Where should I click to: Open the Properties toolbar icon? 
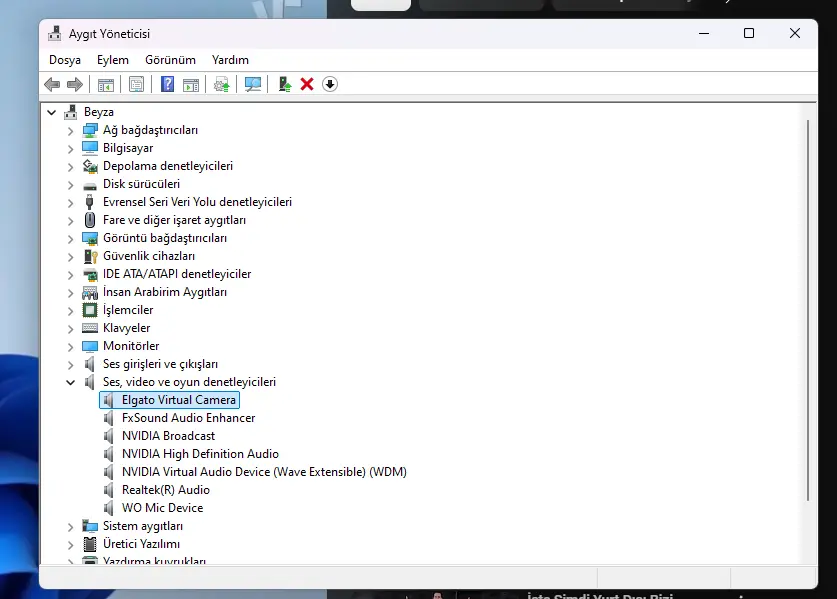[x=137, y=84]
